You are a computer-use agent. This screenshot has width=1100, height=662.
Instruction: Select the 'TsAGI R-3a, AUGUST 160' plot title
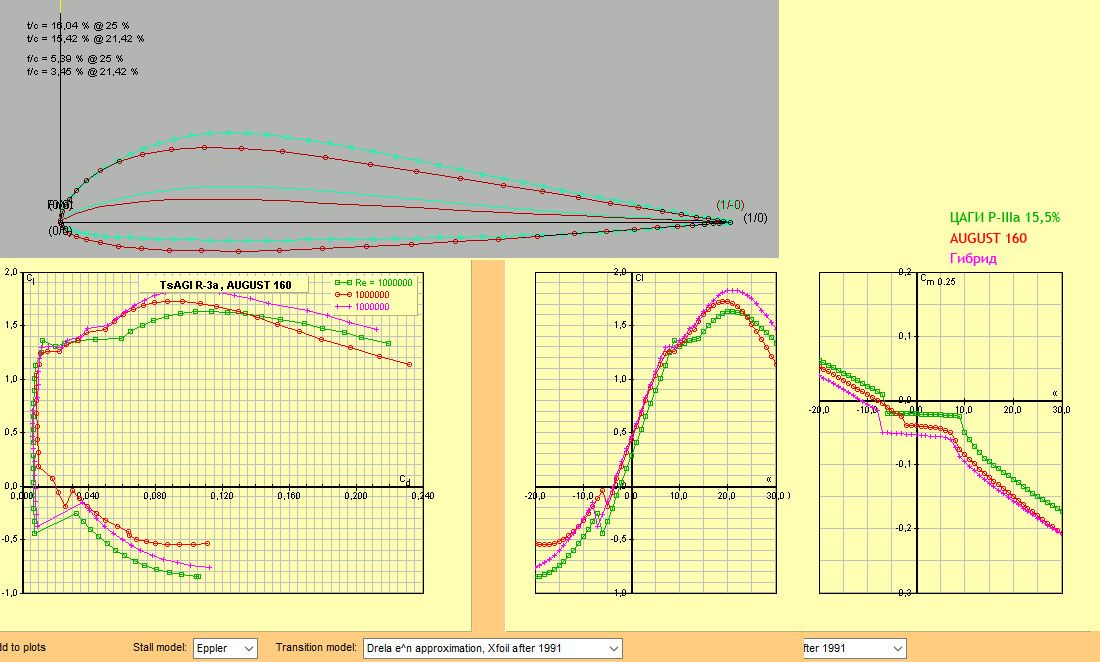point(225,285)
